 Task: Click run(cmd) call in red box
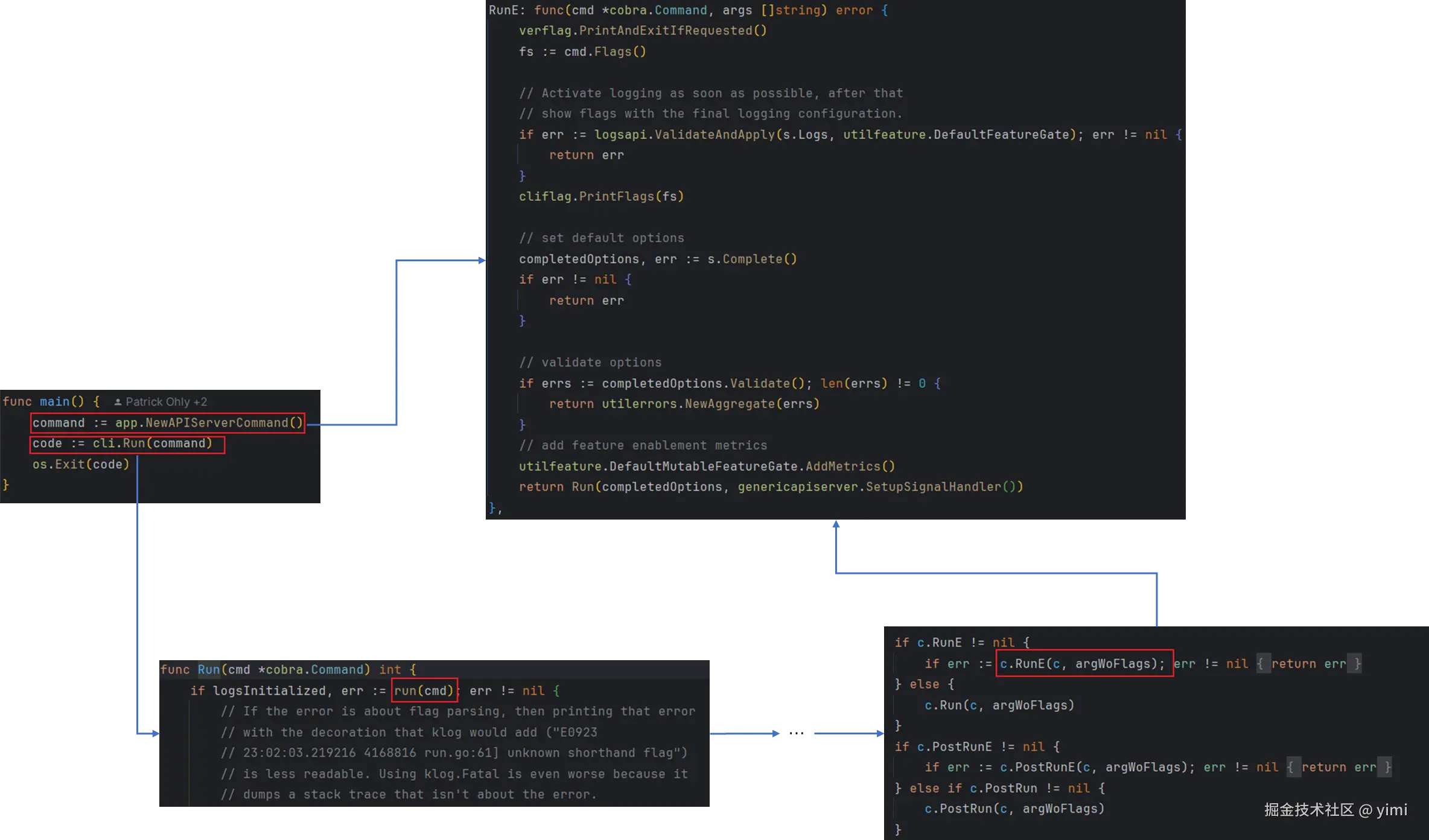pos(424,691)
